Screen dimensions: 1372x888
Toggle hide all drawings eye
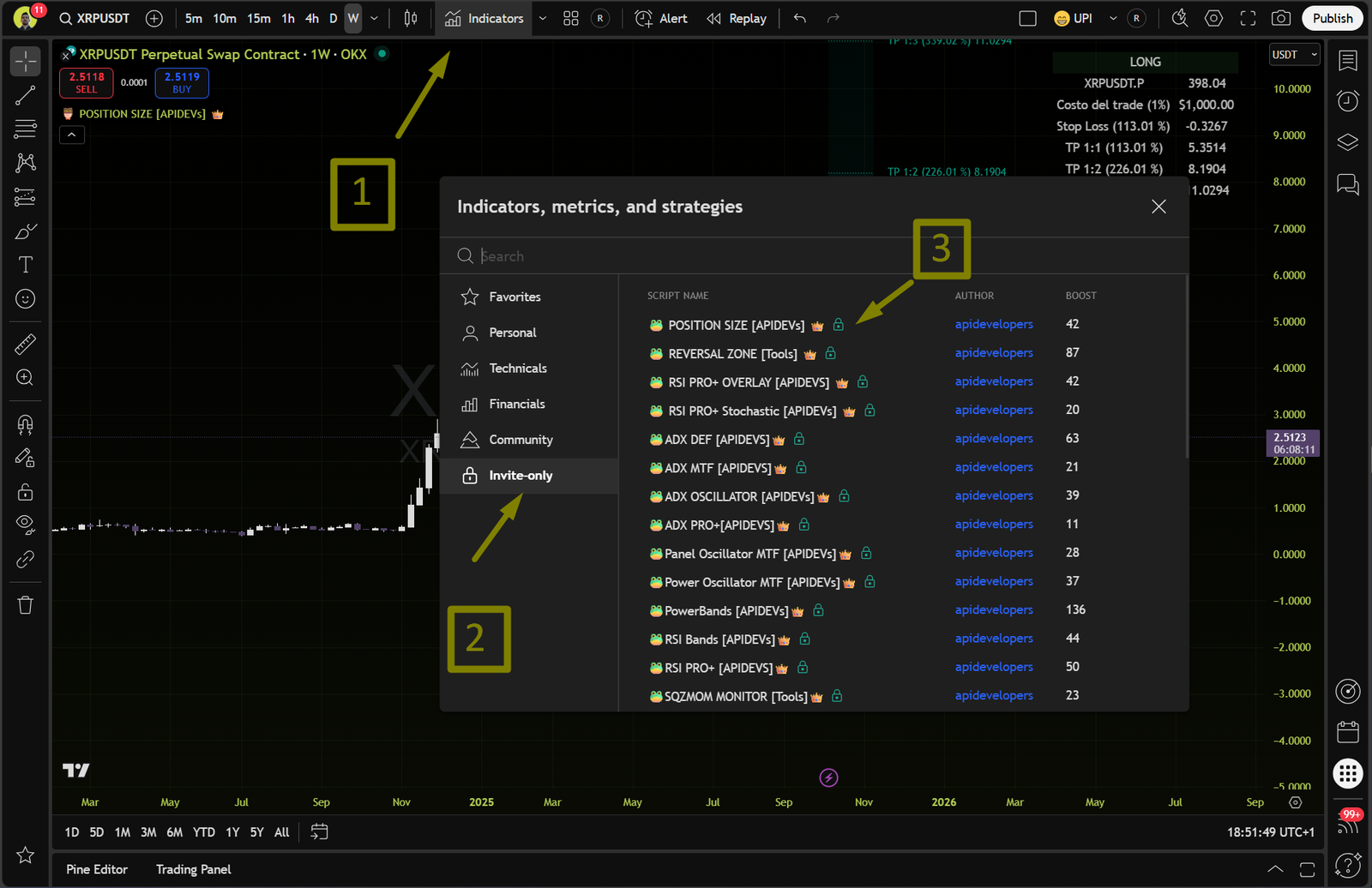click(x=26, y=524)
